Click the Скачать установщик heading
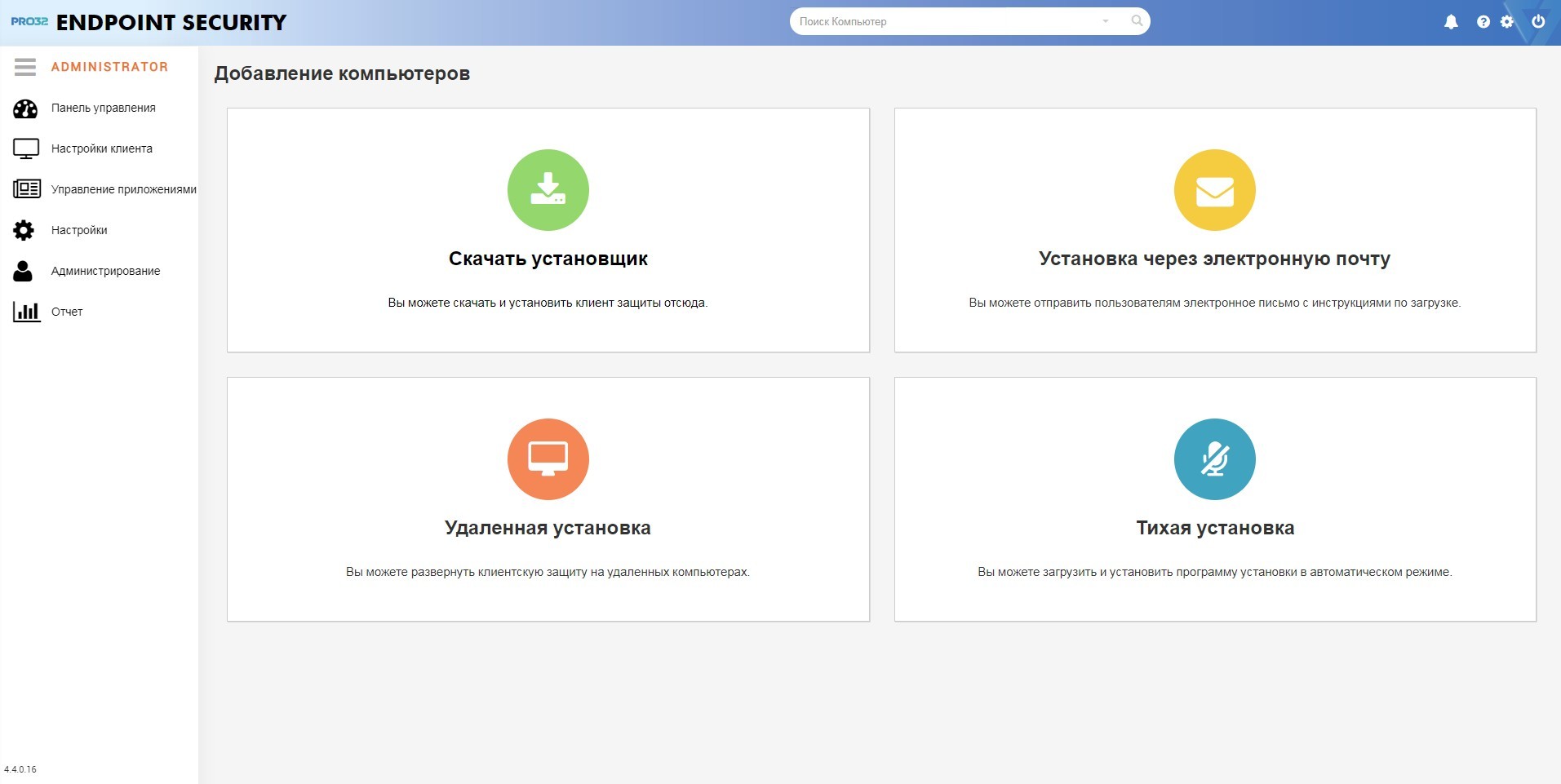The image size is (1561, 784). (x=548, y=259)
